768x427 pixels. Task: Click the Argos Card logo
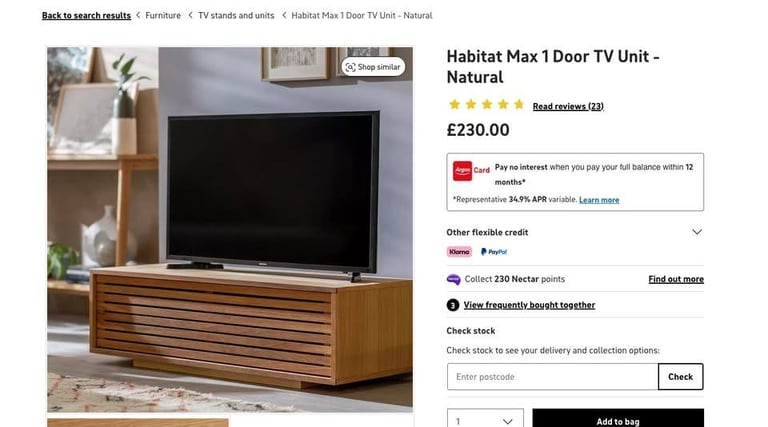471,171
